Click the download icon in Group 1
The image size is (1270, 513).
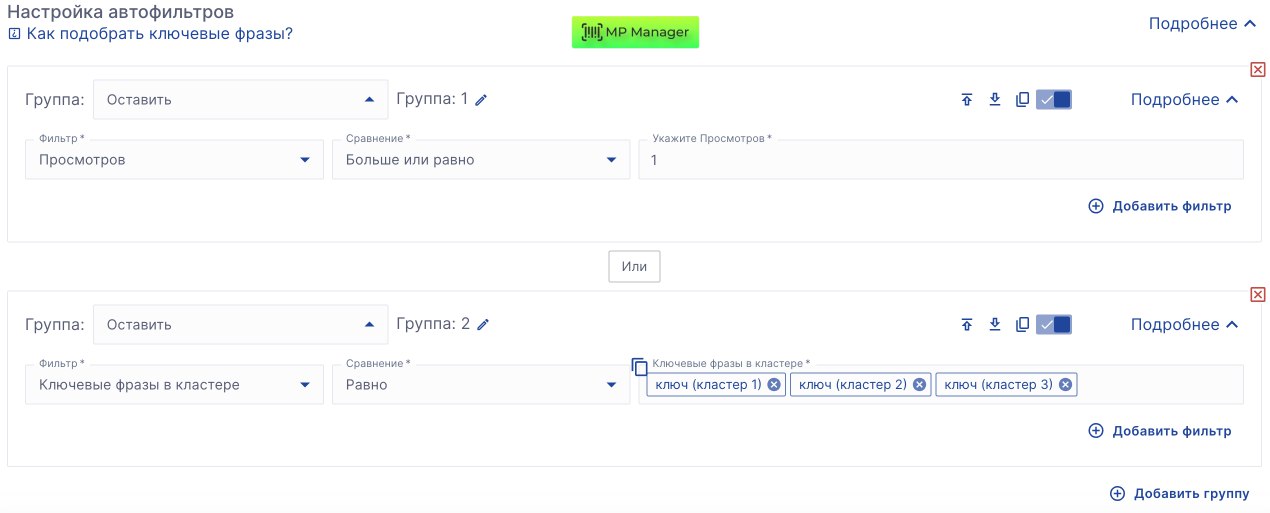point(995,100)
